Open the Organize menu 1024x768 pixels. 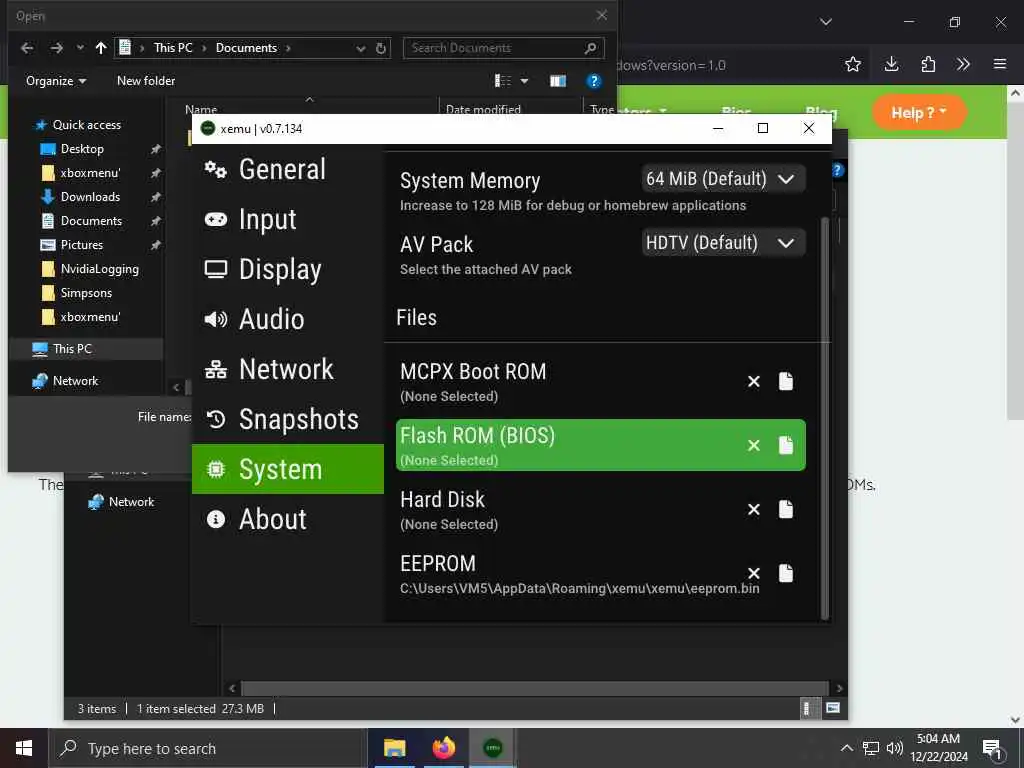coord(56,81)
